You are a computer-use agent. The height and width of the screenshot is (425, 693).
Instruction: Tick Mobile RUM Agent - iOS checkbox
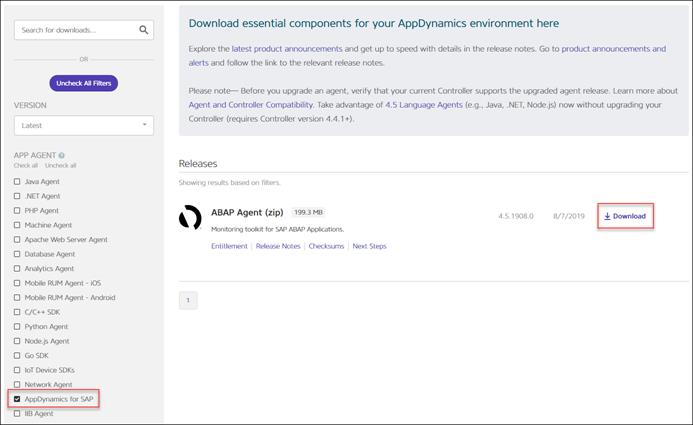(17, 283)
